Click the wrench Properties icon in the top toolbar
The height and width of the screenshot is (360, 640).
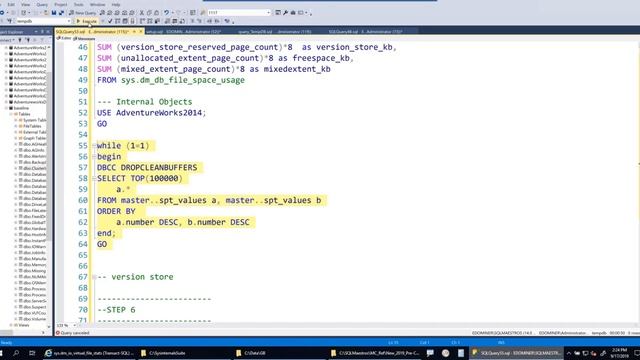285,13
